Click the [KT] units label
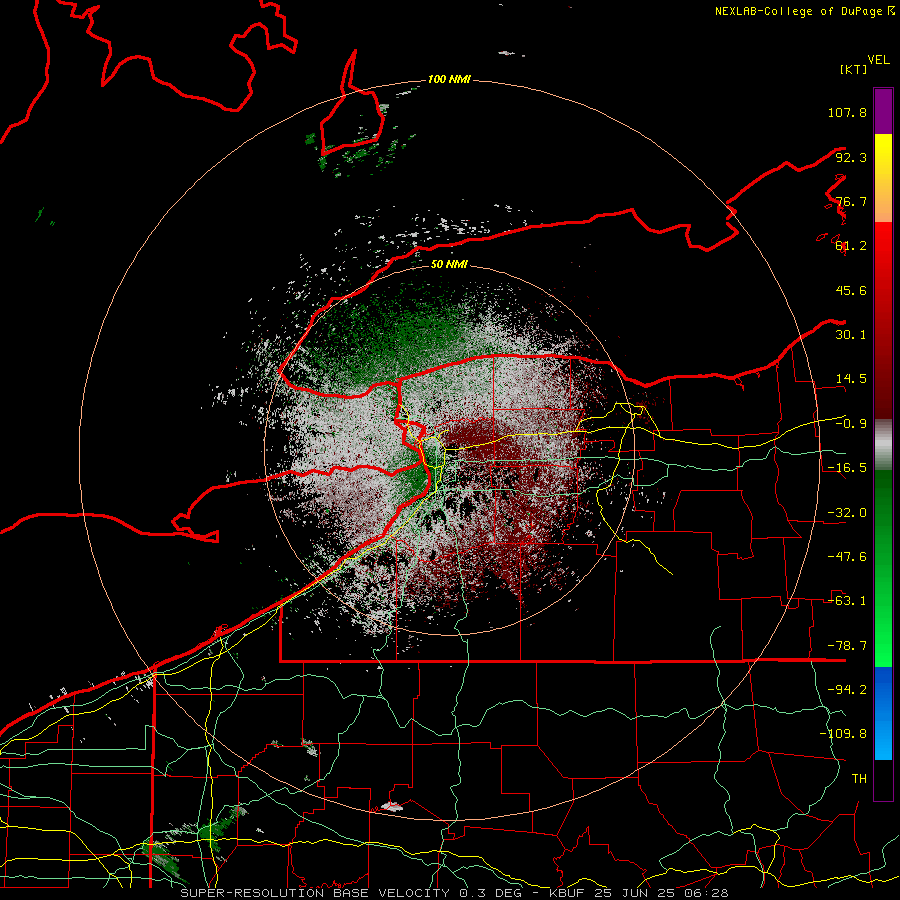The height and width of the screenshot is (900, 900). 854,69
